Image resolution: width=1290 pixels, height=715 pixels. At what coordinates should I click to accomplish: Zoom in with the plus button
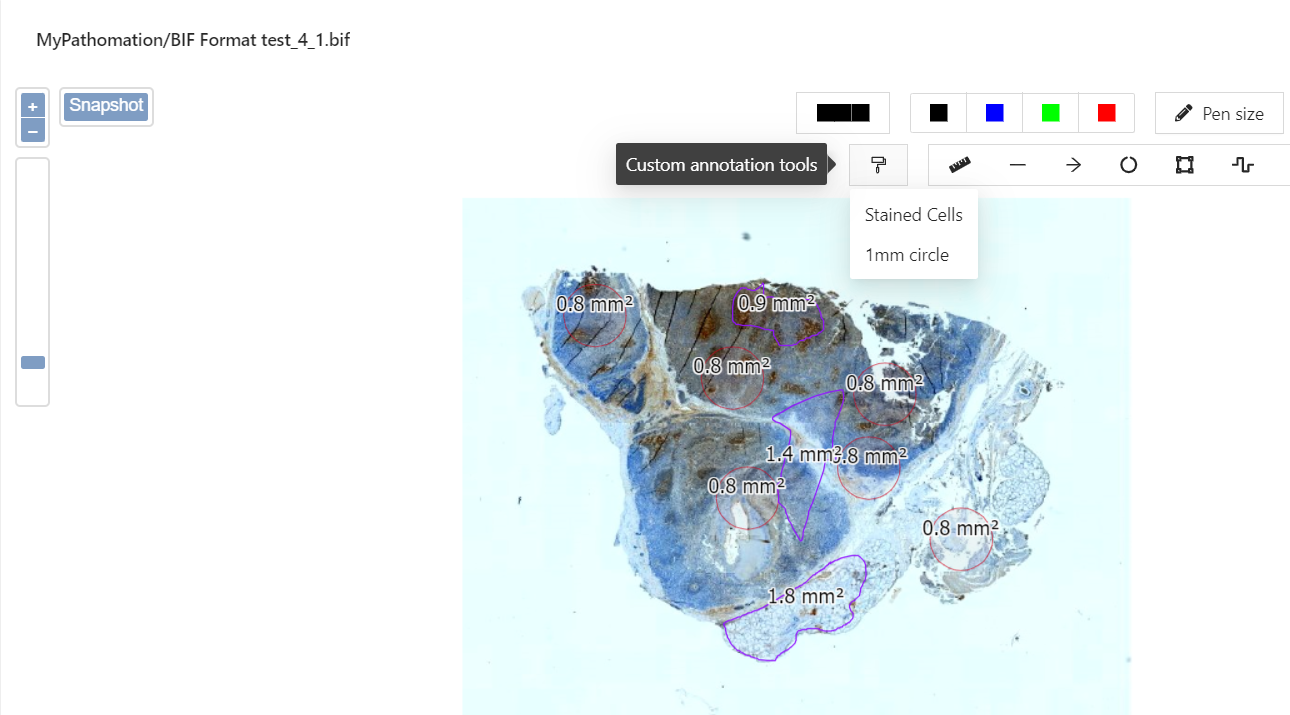pyautogui.click(x=33, y=106)
